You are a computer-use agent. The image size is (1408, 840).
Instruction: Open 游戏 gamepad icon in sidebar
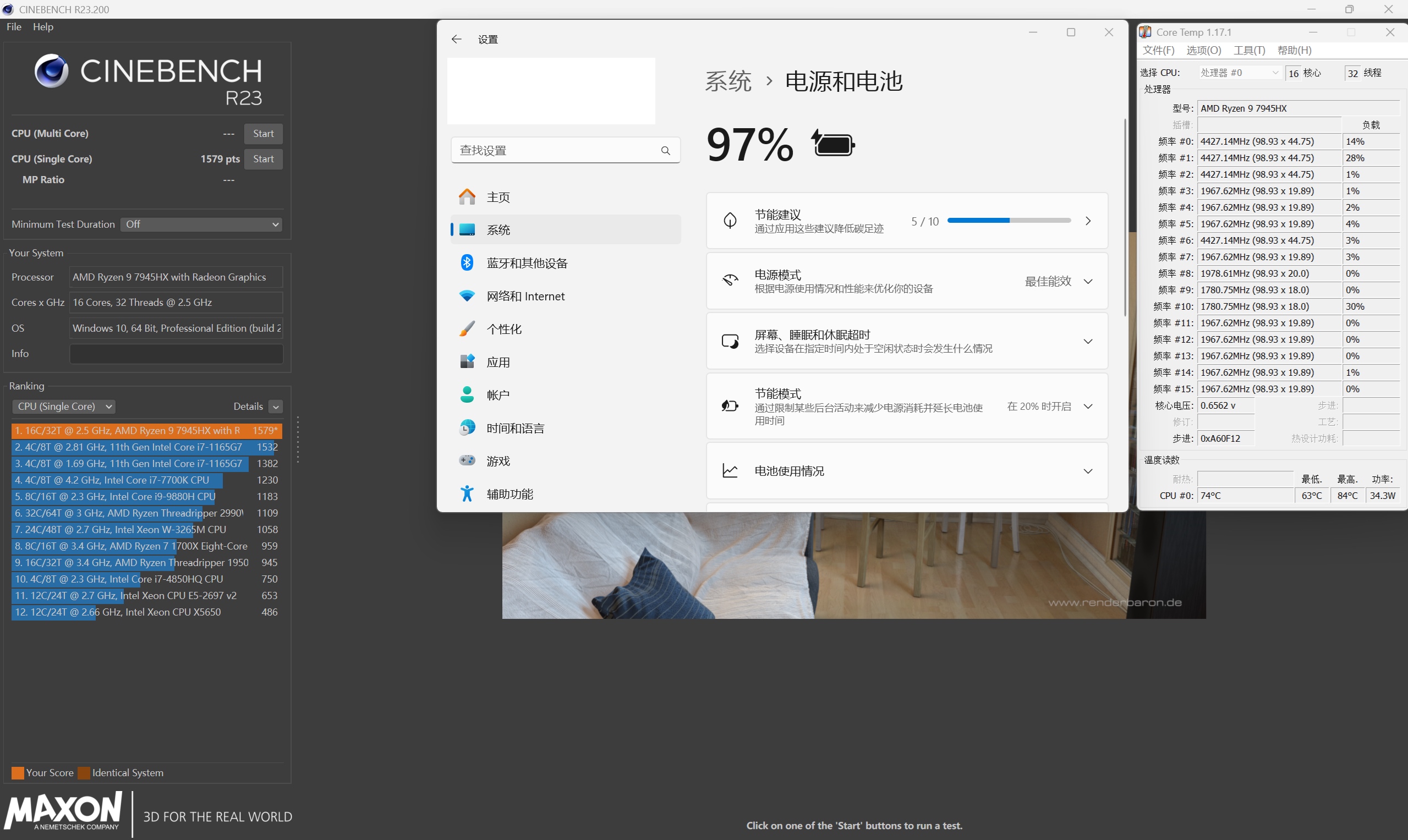click(467, 461)
